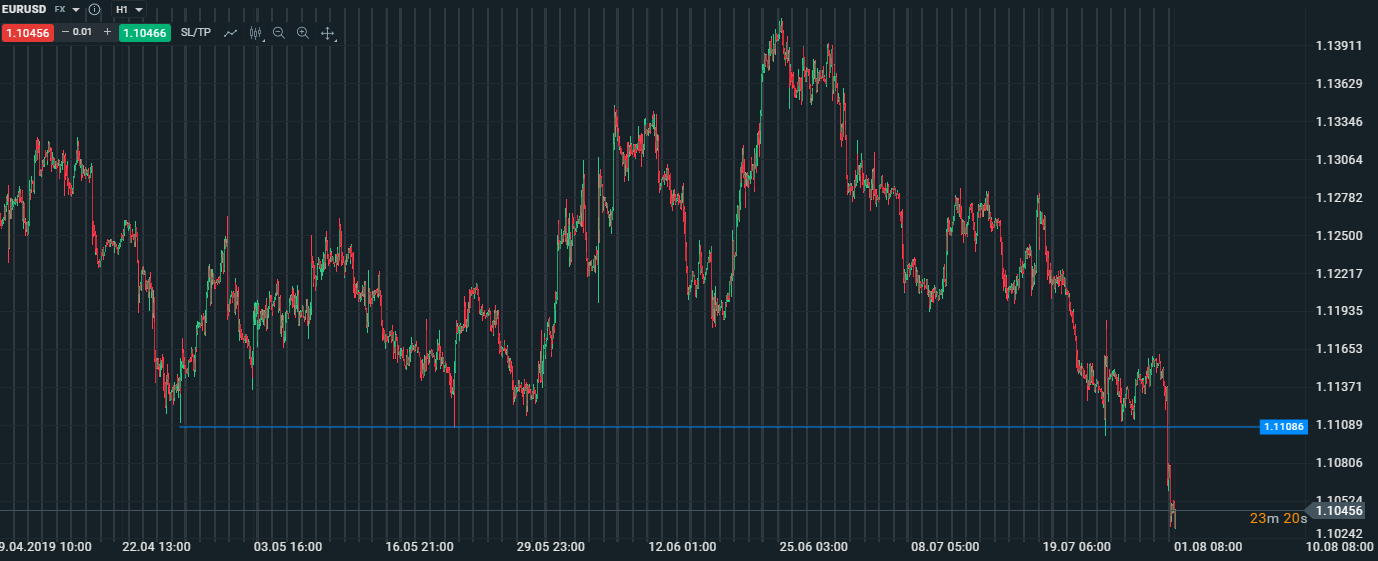
Task: Click the instrument info icon
Action: pos(94,9)
